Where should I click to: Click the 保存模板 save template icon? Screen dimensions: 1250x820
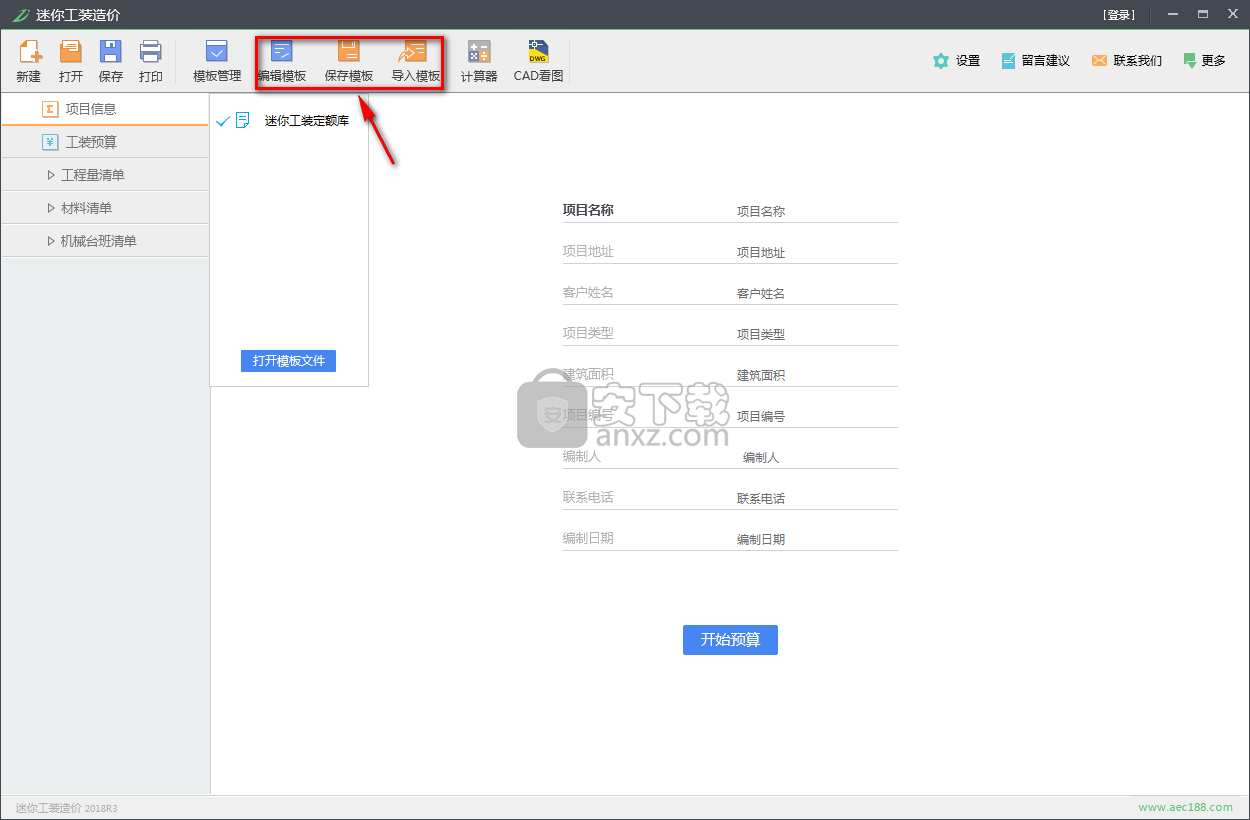tap(349, 60)
